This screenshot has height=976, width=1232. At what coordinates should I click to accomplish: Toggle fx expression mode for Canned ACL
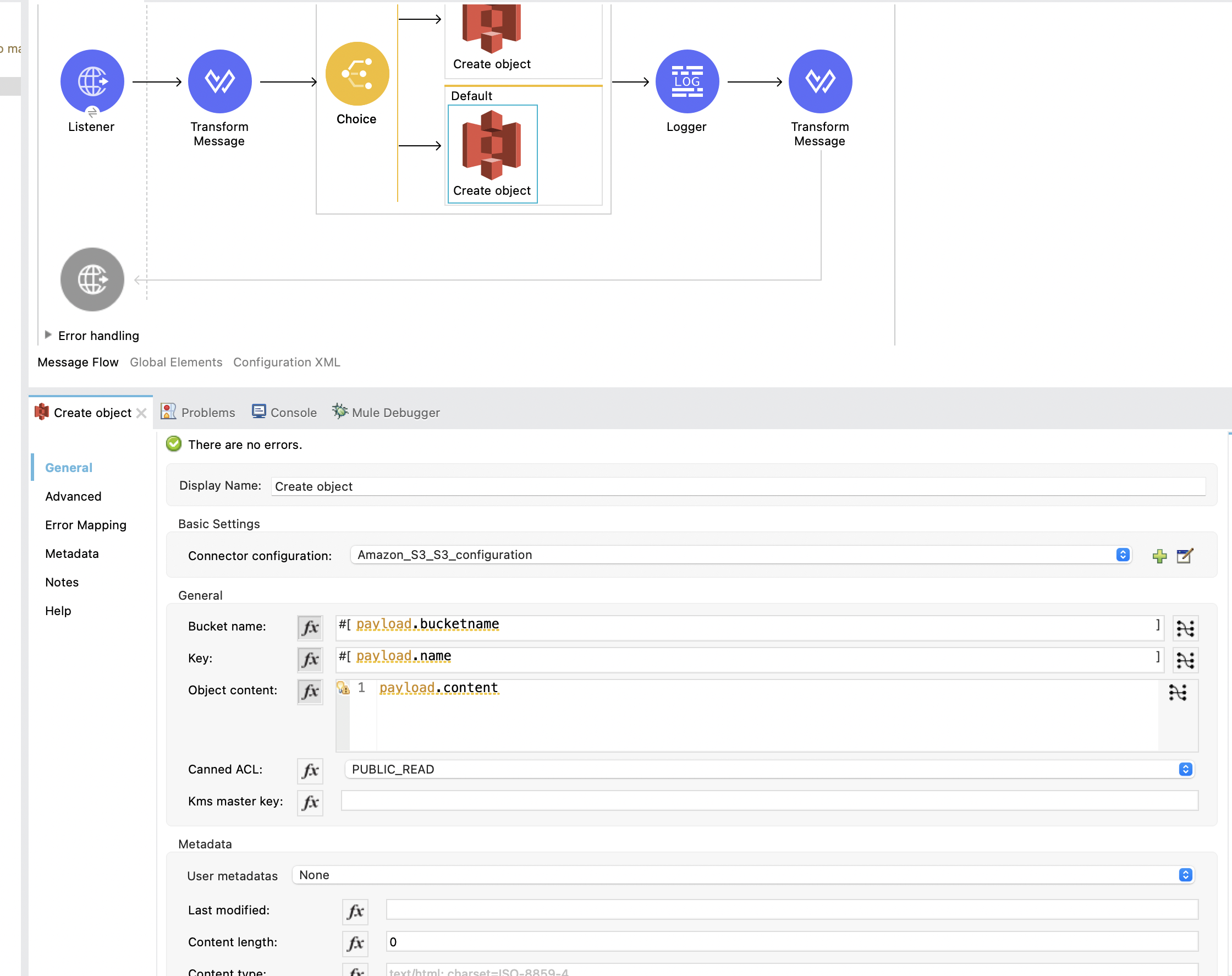click(310, 770)
